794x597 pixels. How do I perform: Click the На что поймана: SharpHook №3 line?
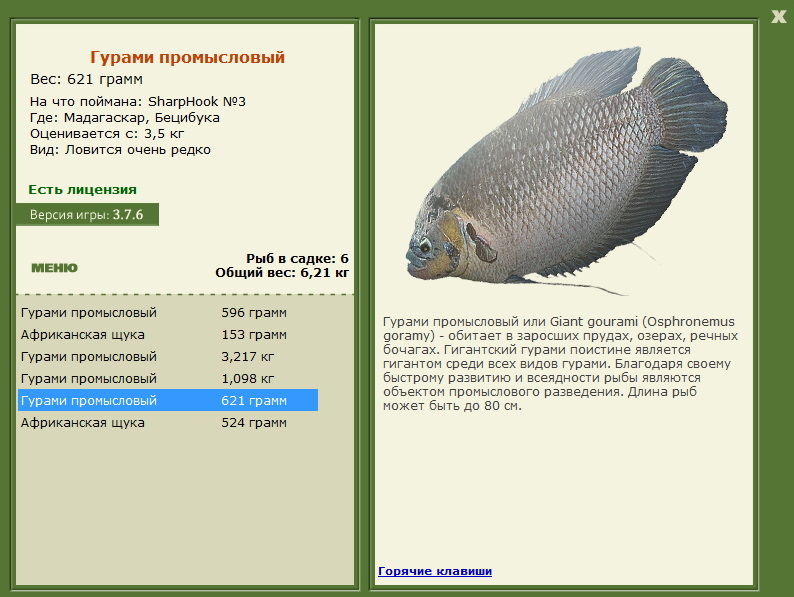pyautogui.click(x=138, y=102)
